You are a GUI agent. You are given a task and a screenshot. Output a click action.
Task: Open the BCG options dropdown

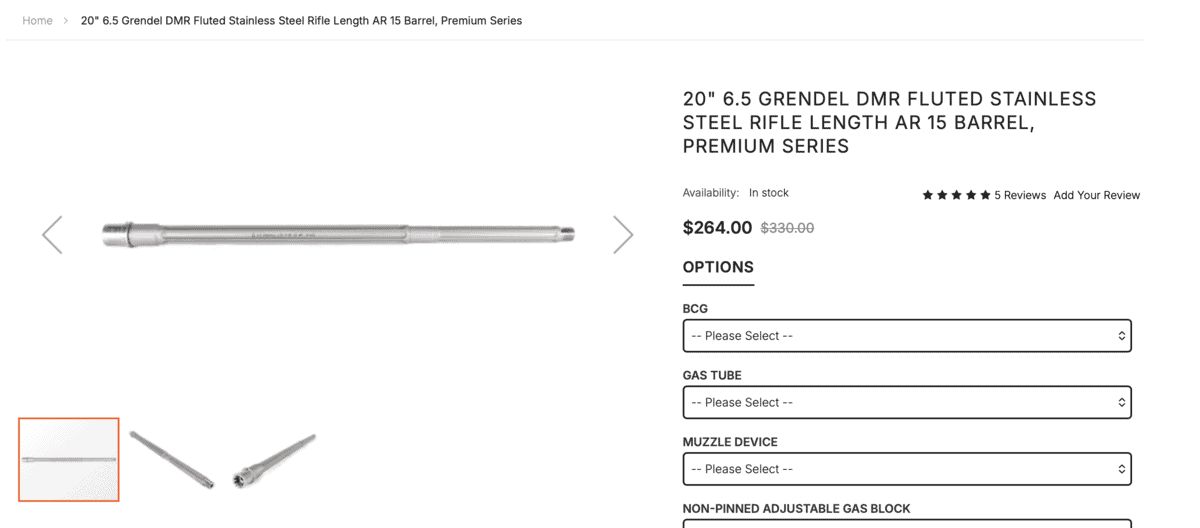(x=907, y=336)
